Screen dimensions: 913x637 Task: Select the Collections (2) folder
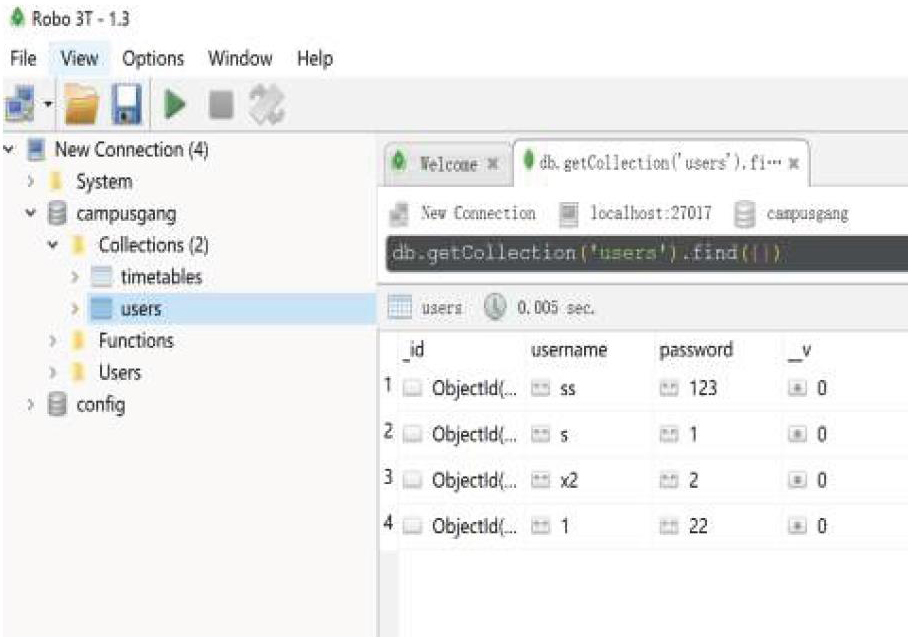coord(153,245)
